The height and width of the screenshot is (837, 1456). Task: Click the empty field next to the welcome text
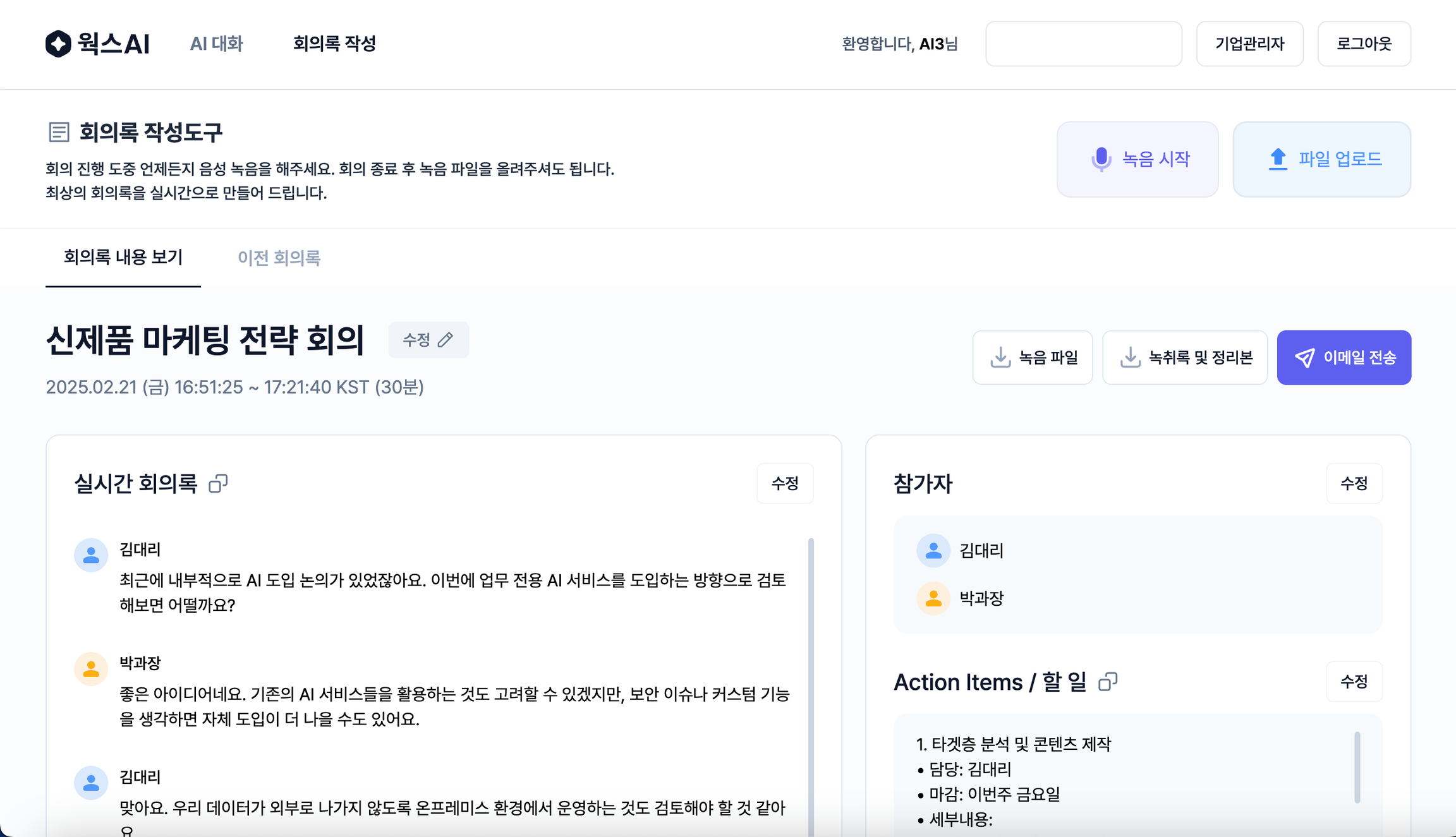pyautogui.click(x=1083, y=44)
